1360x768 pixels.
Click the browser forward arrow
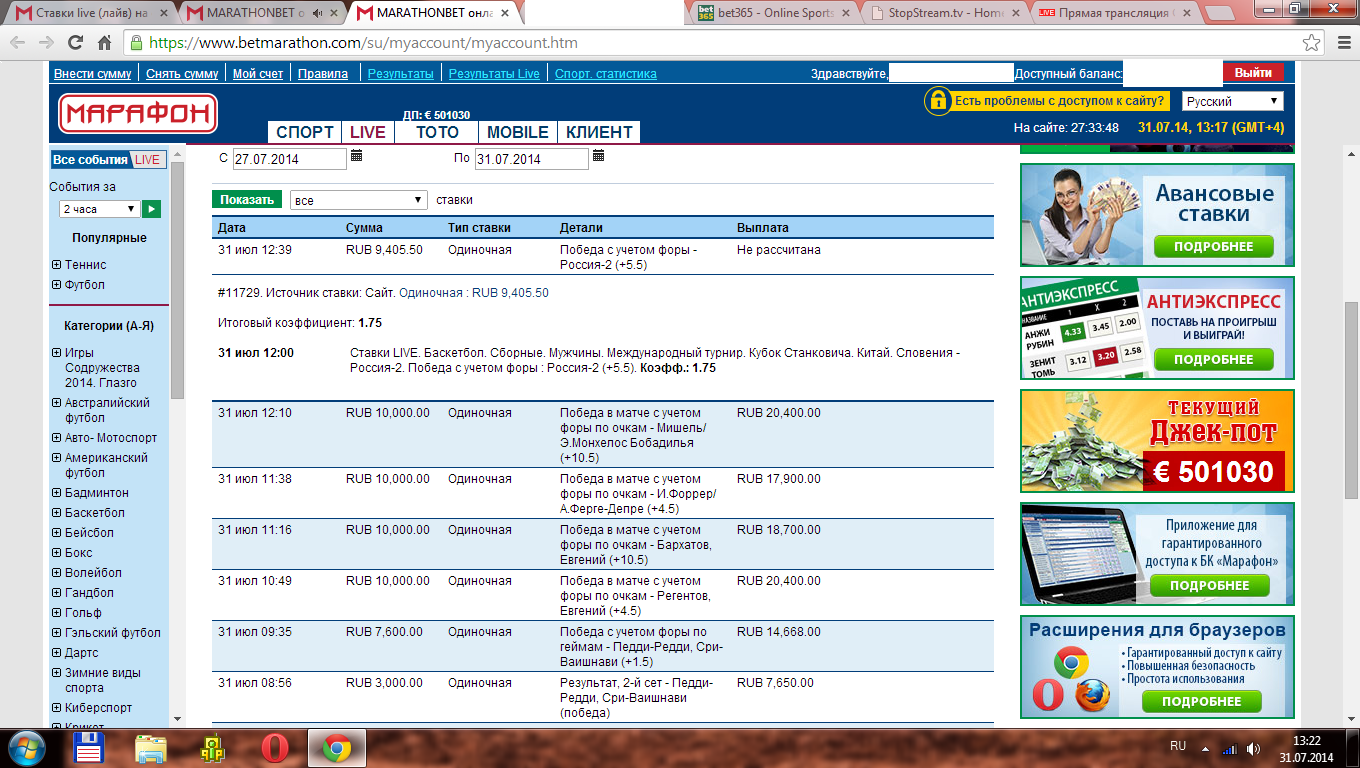(46, 43)
